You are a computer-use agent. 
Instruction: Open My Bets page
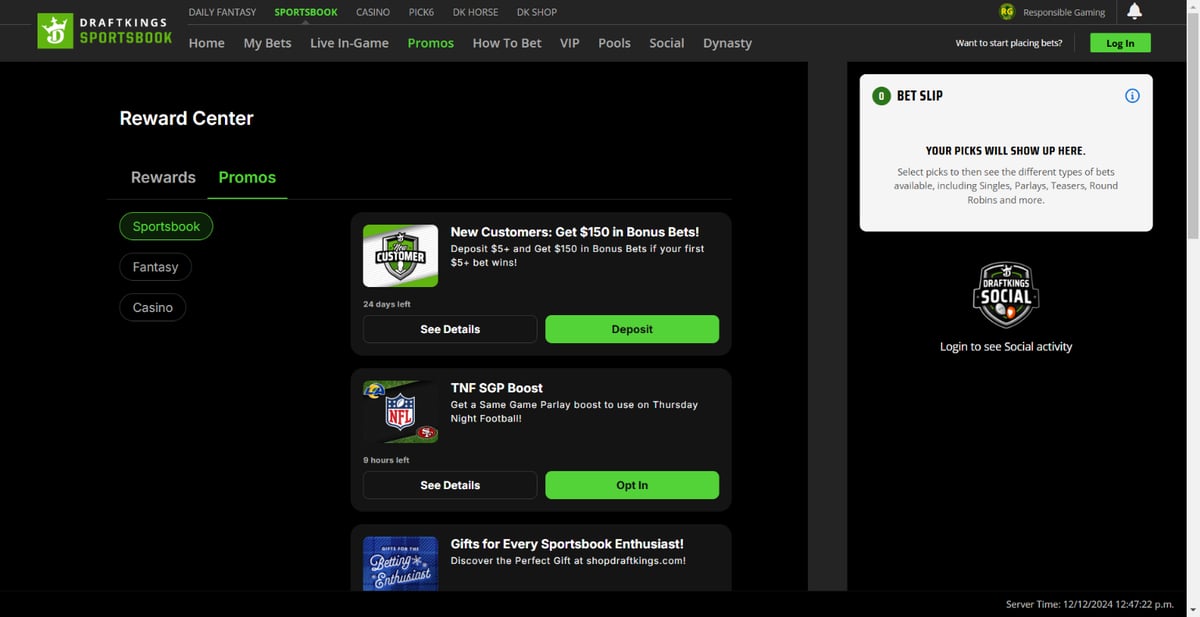pos(267,43)
